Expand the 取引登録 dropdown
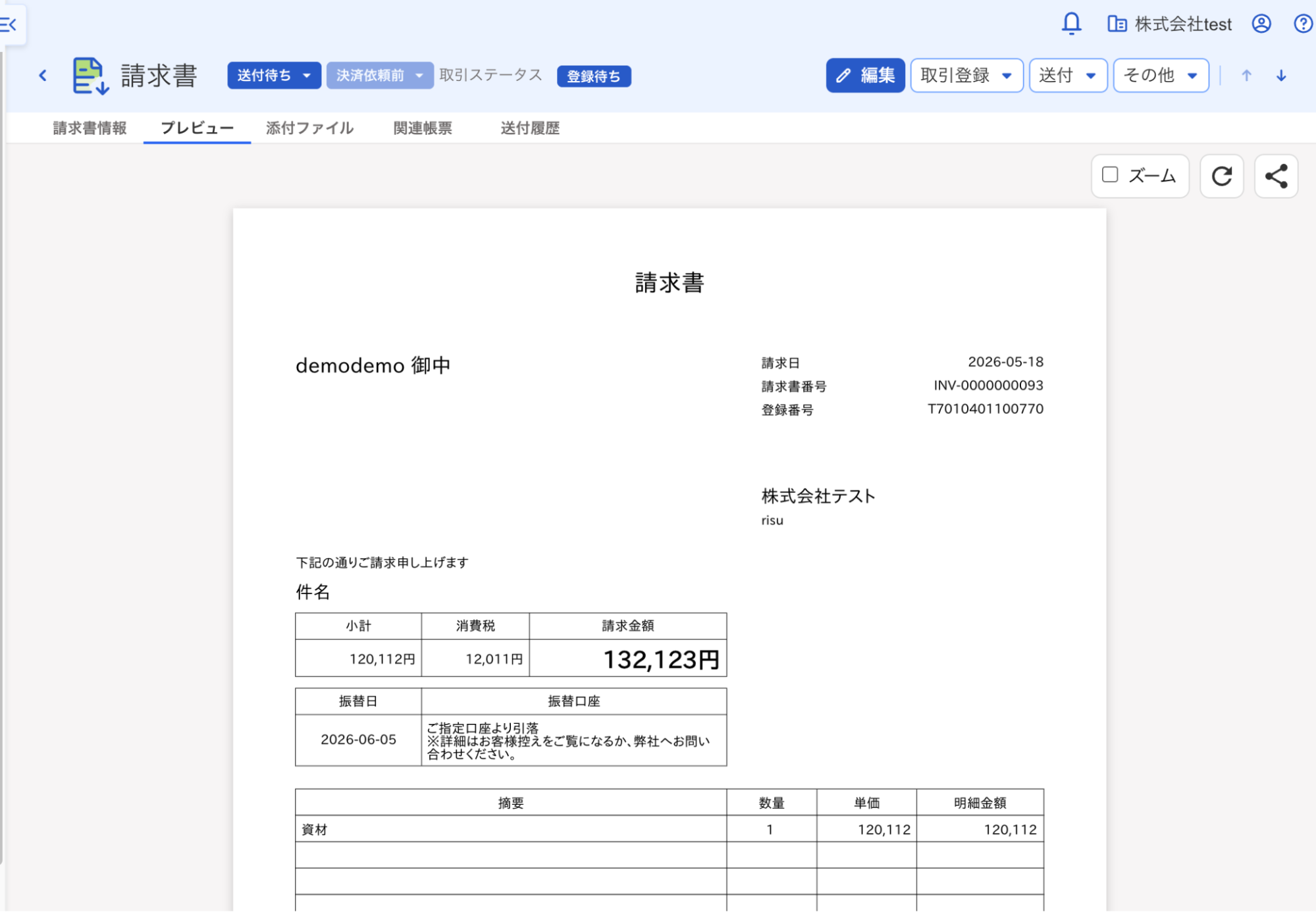Viewport: 1316px width, 912px height. [966, 76]
